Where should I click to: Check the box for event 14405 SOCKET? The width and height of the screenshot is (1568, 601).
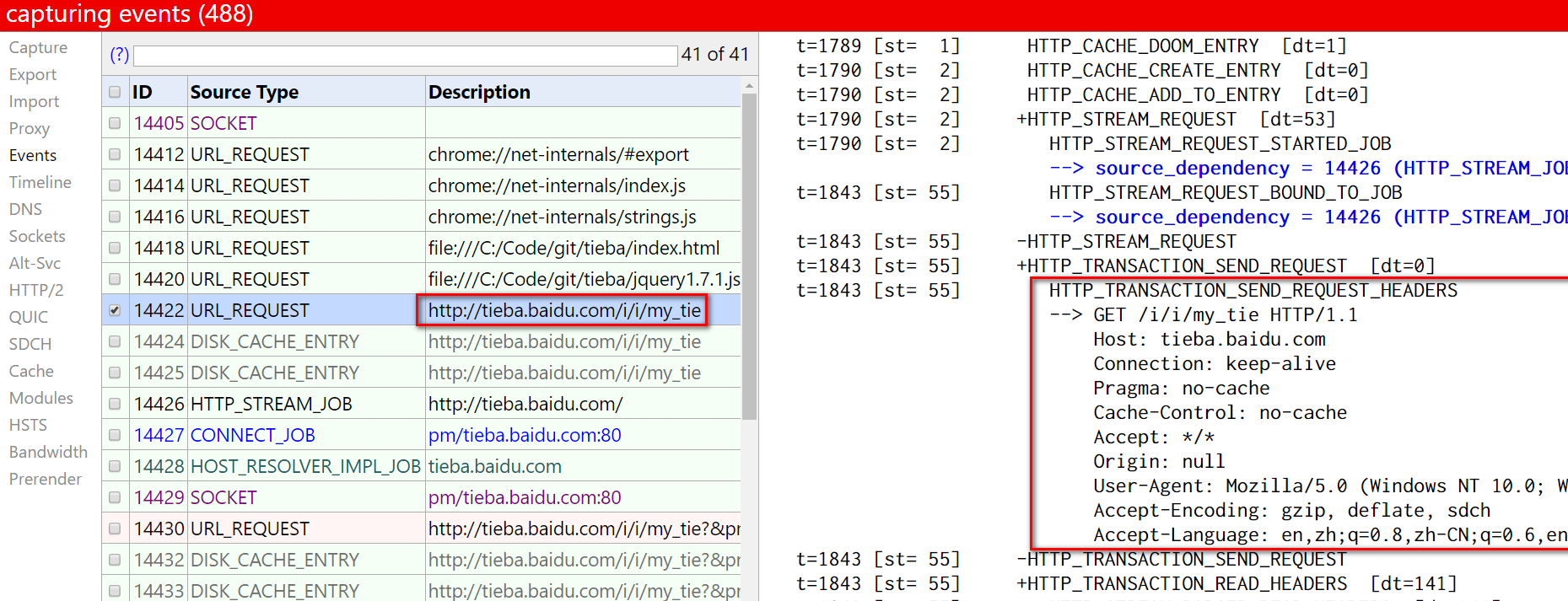point(115,123)
